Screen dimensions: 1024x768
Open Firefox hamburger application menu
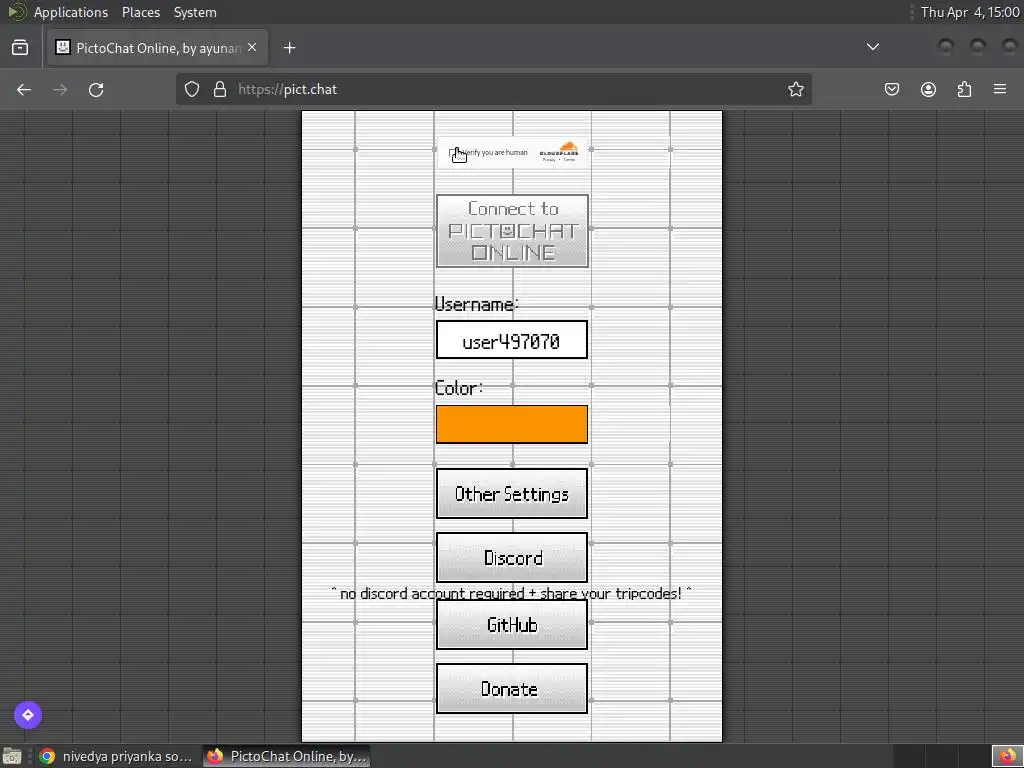pos(1000,89)
